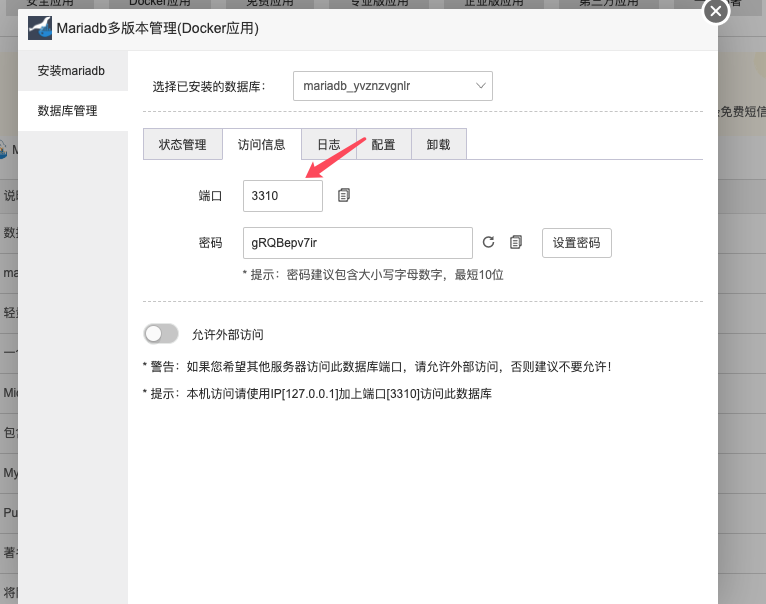
Task: Open the 配置 tab
Action: coord(383,145)
